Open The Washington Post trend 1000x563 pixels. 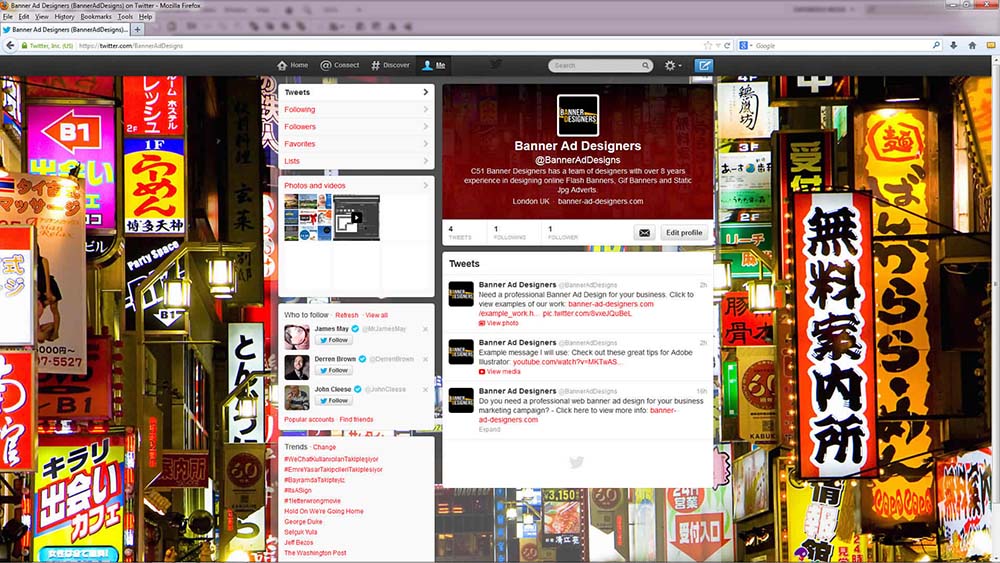(x=315, y=553)
